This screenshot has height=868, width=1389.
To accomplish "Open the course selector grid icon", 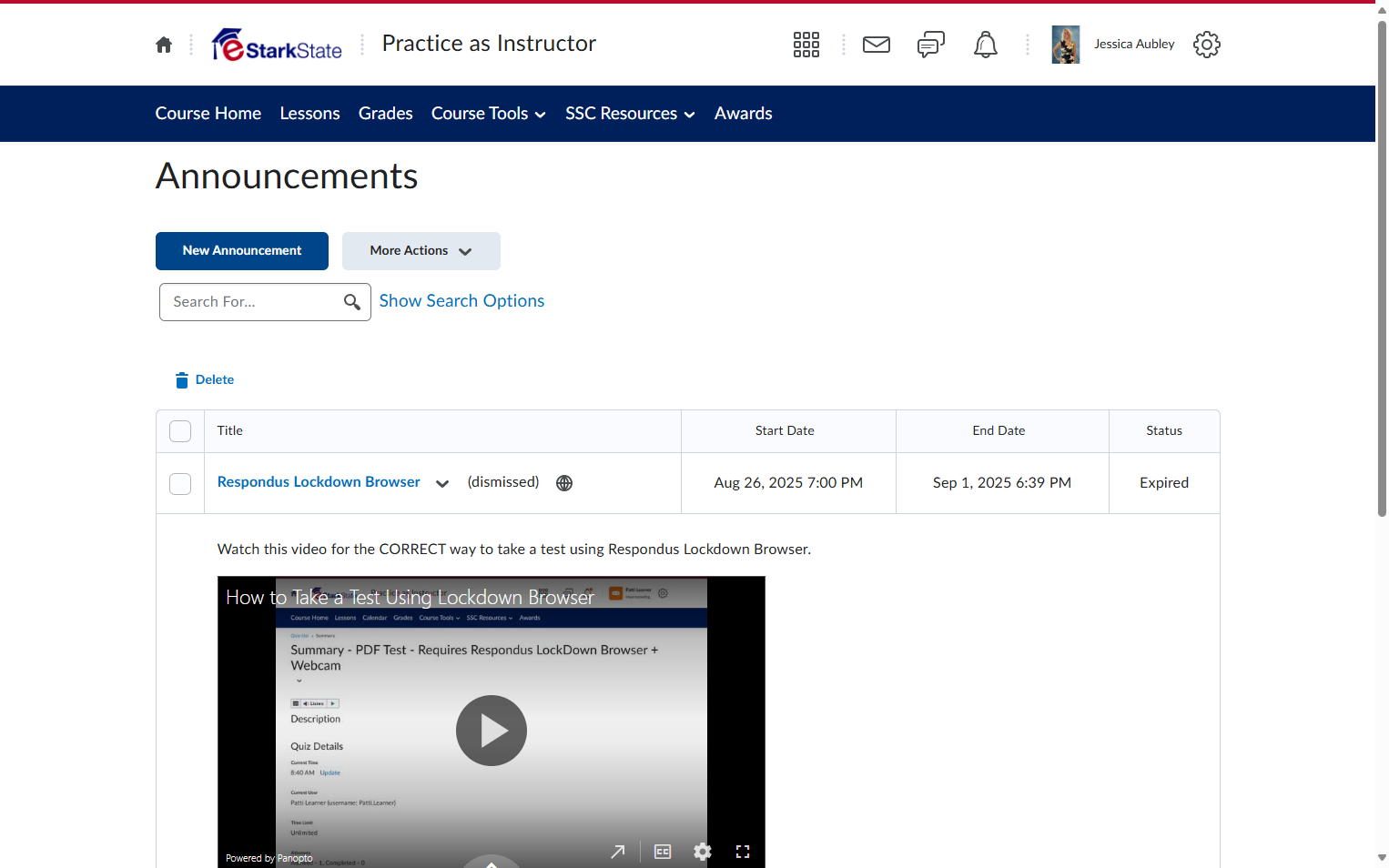I will [806, 45].
